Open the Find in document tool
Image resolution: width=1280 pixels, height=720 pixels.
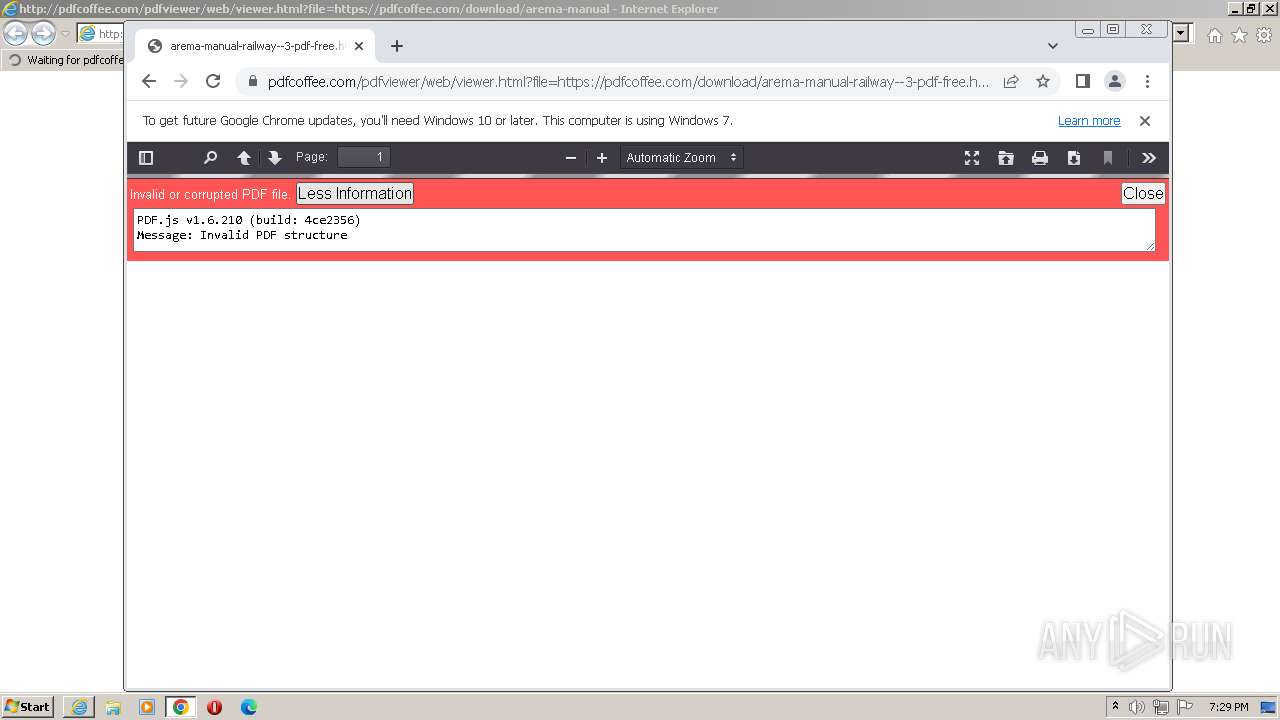210,158
